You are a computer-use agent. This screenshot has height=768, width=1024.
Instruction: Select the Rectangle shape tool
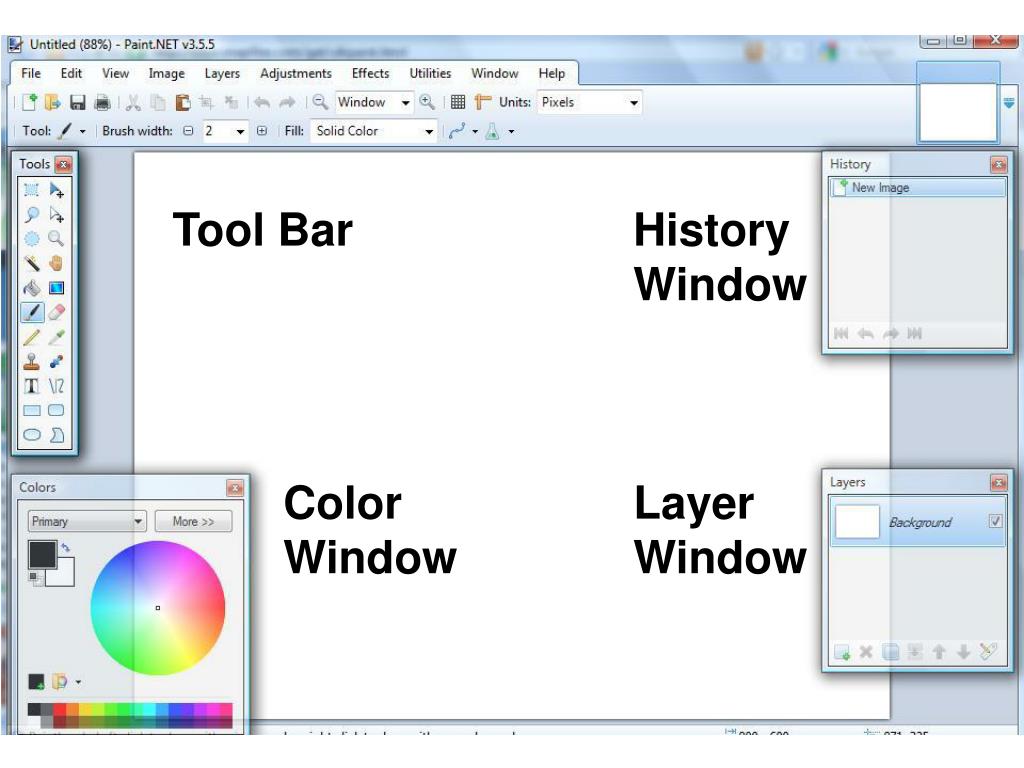tap(31, 410)
